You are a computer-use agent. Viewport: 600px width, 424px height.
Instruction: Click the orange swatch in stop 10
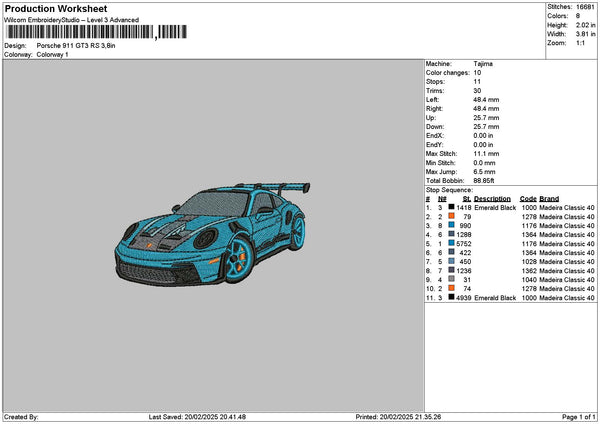pos(452,288)
